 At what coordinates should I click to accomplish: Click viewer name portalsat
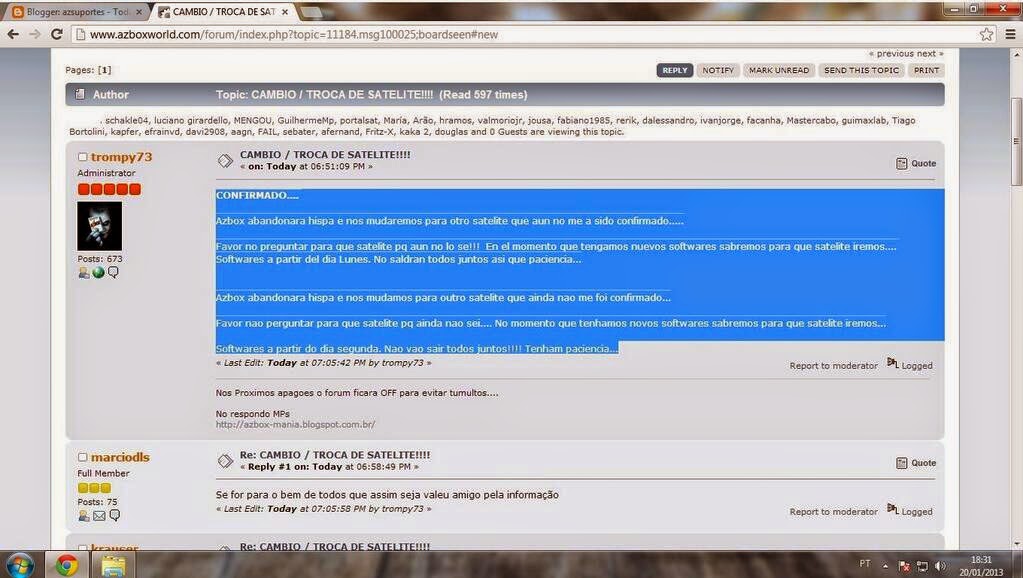358,120
